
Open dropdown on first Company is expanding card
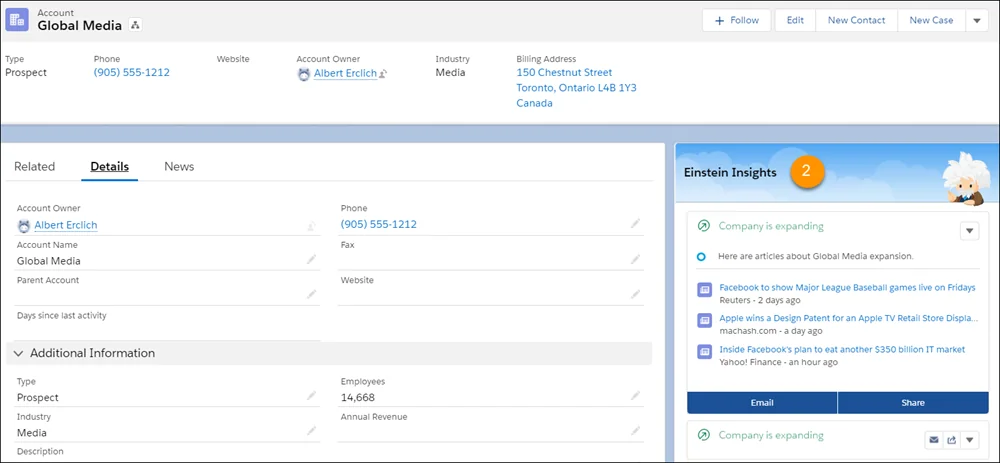click(x=969, y=230)
